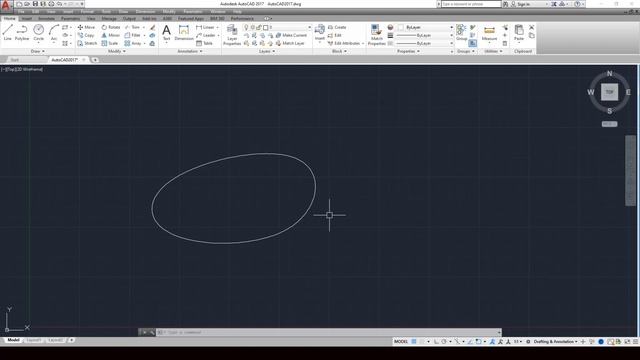
Task: Activate the Copy command
Action: point(86,36)
